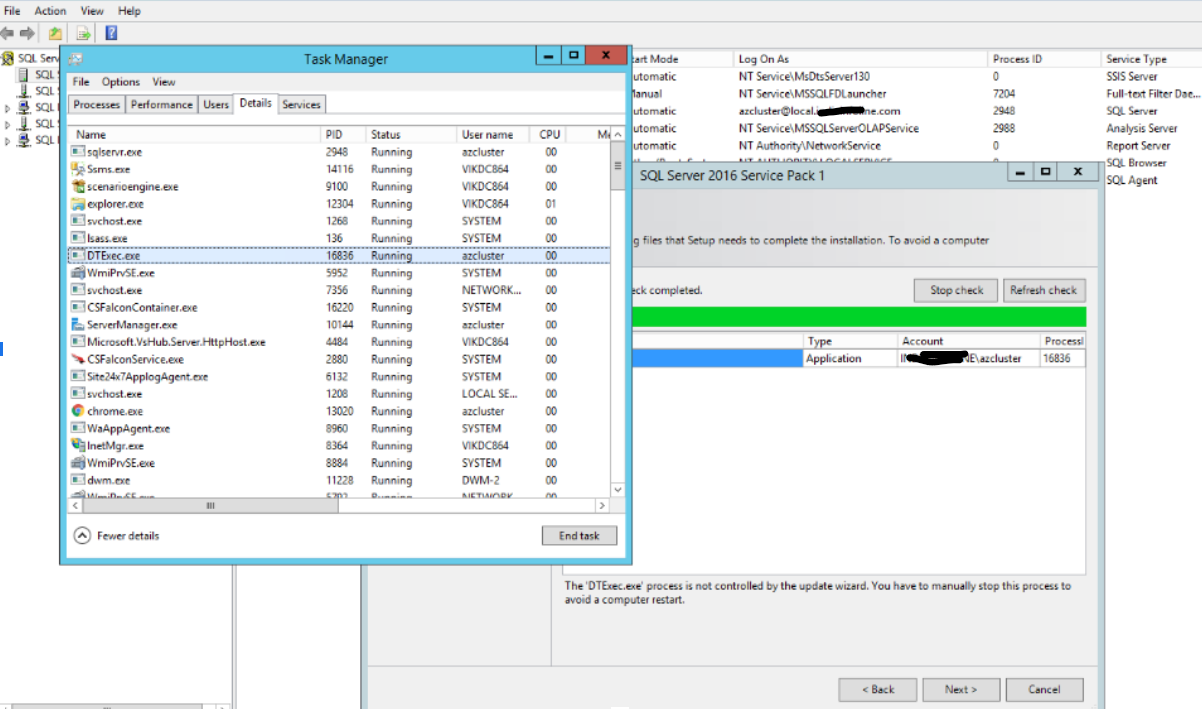Select svchost.exe row with PID 7356
Image resolution: width=1202 pixels, height=709 pixels.
coord(339,290)
